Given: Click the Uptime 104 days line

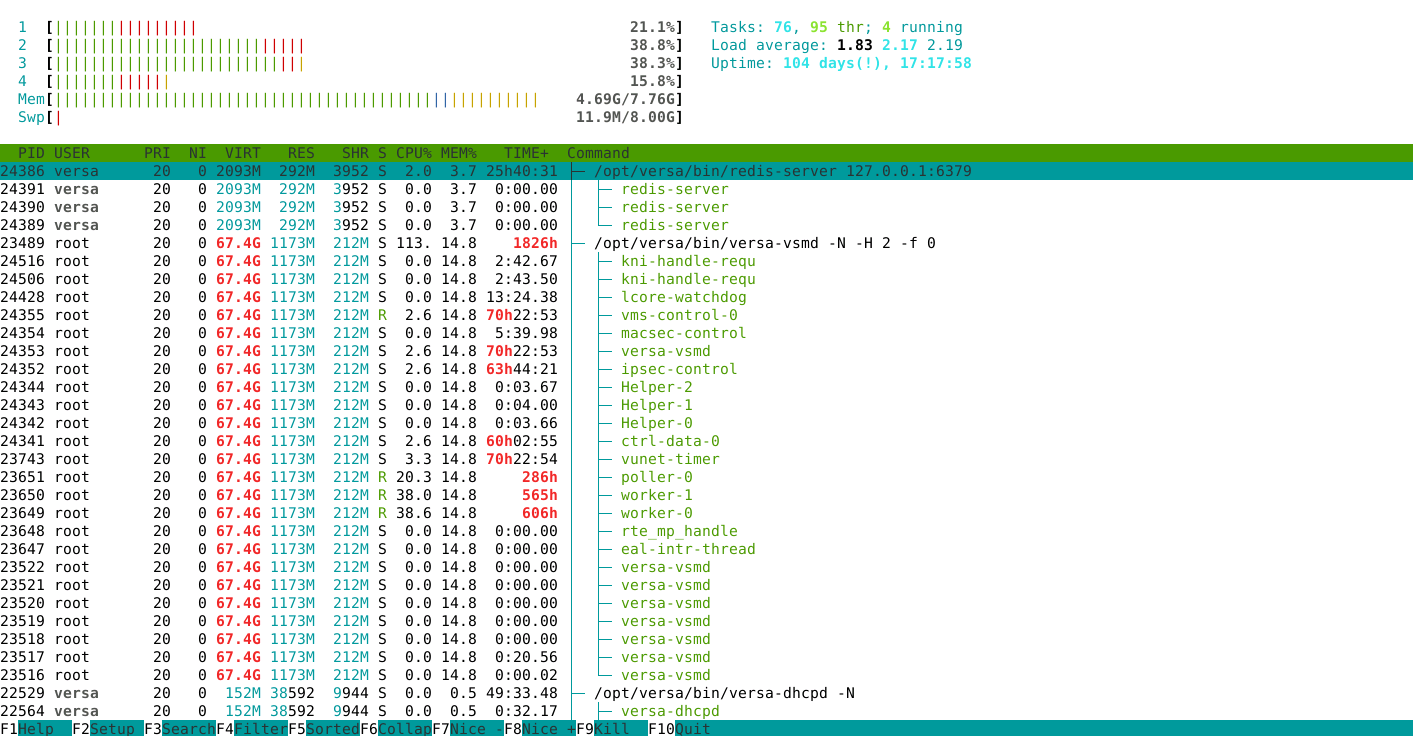Looking at the screenshot, I should 841,63.
